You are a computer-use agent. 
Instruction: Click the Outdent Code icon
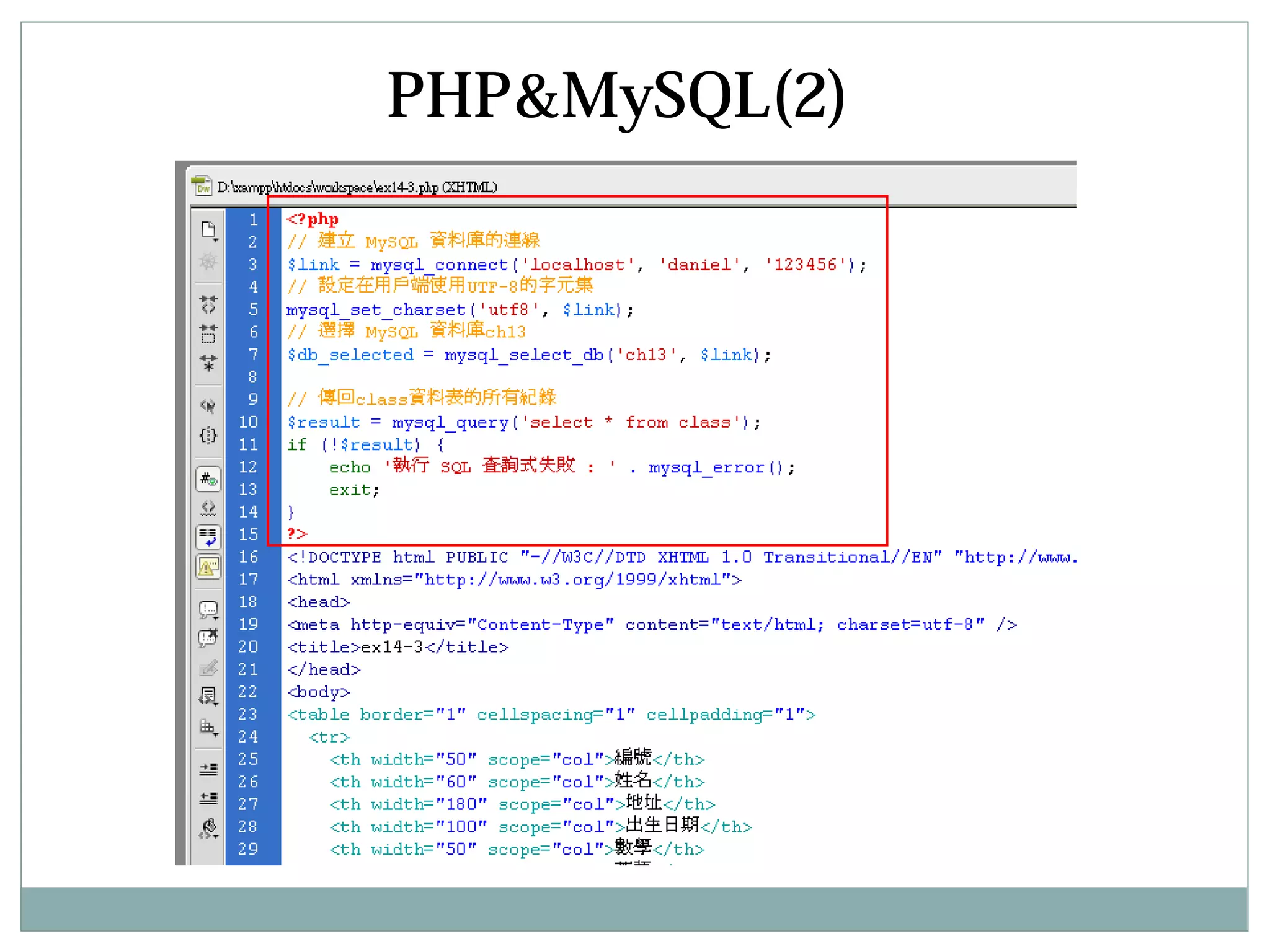coord(209,798)
